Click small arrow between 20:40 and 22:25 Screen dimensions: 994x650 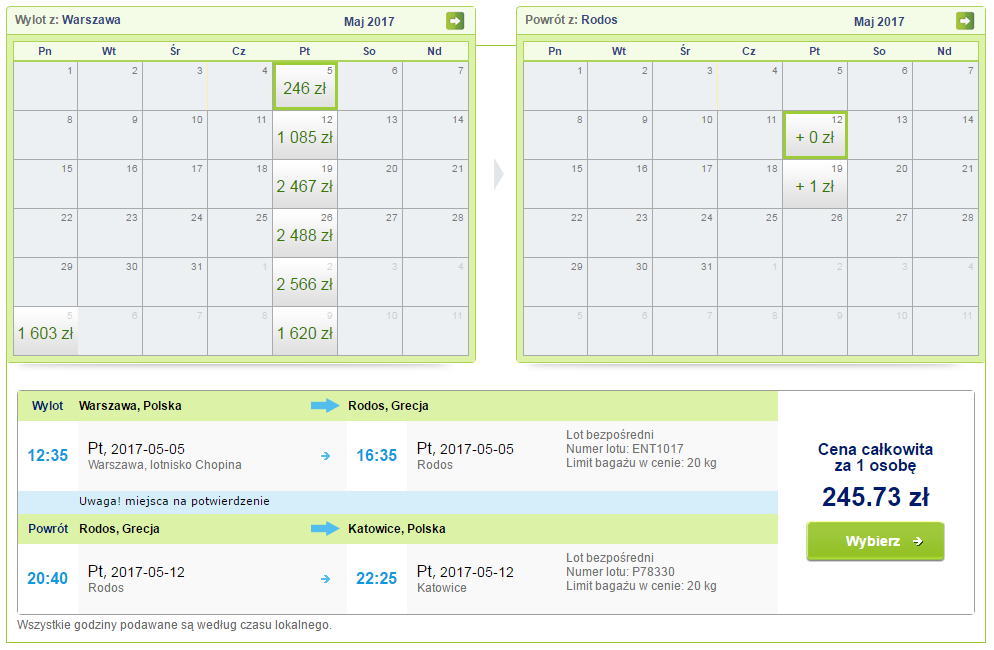pyautogui.click(x=325, y=579)
